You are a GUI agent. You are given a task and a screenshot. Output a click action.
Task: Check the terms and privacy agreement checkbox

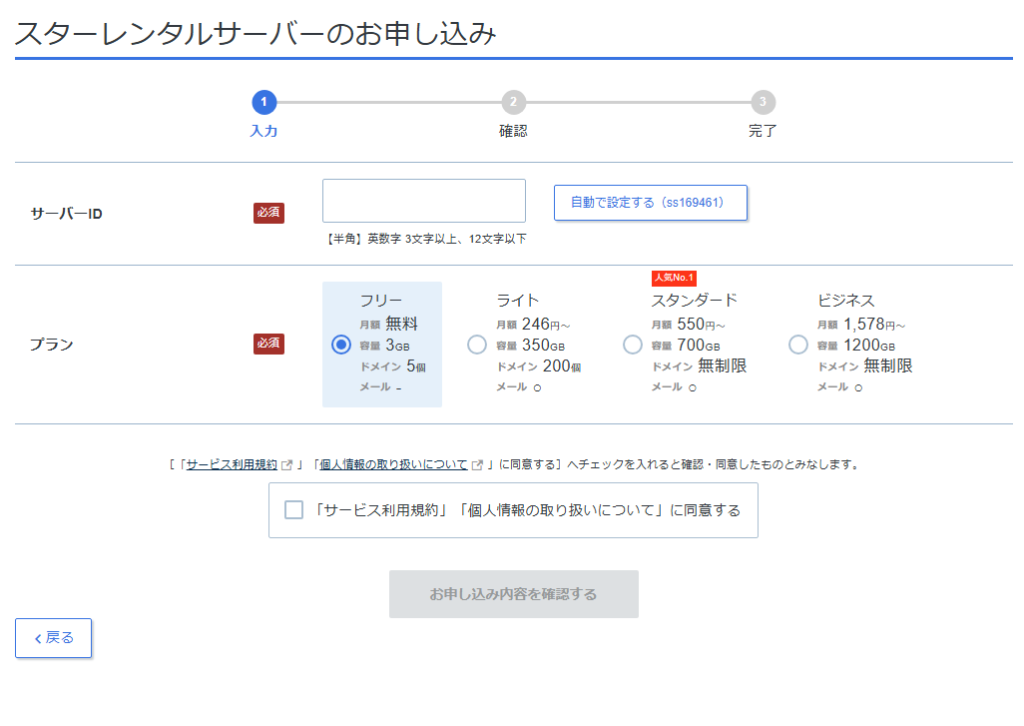pos(294,510)
